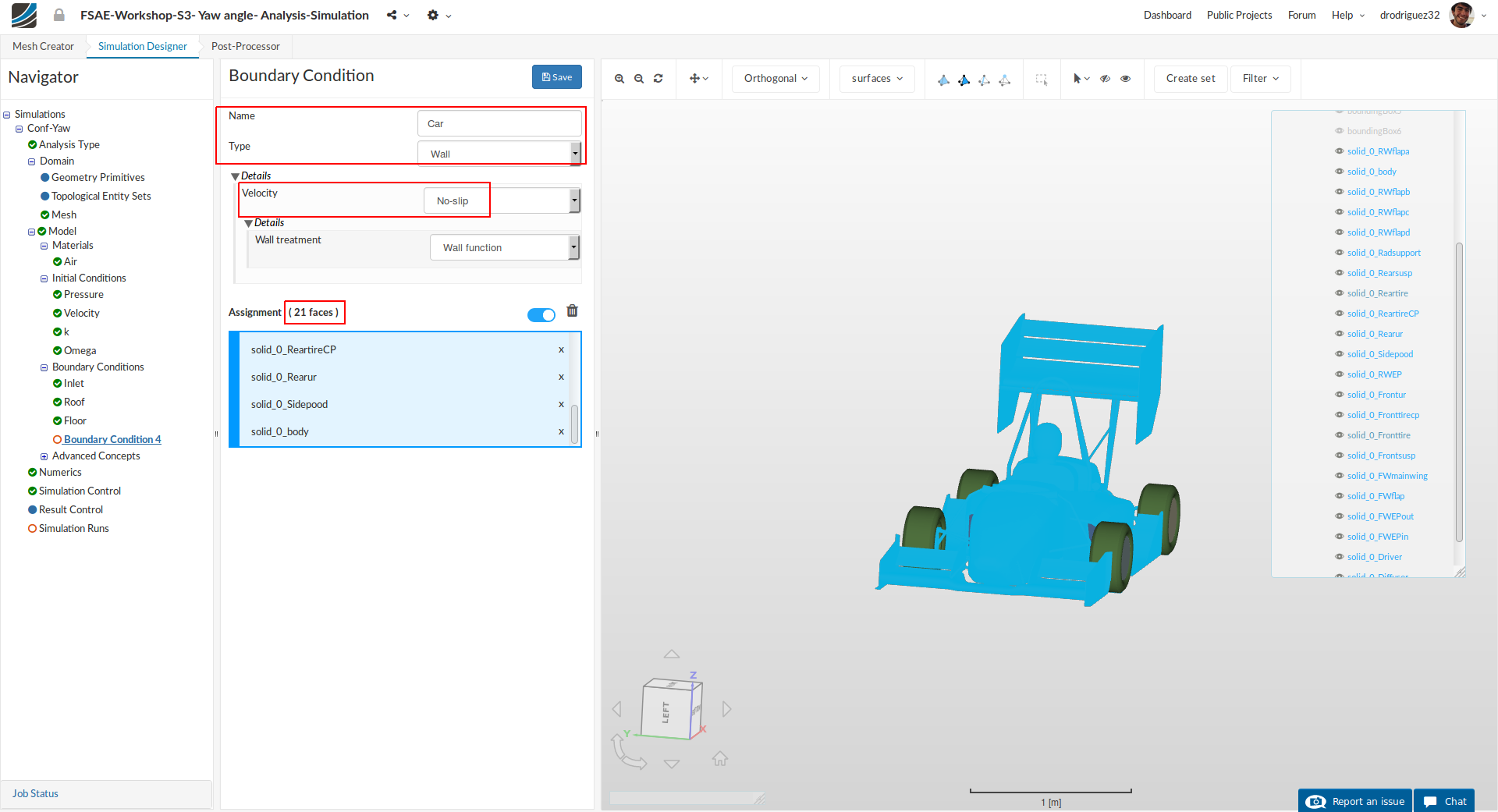Go to Public Projects

pos(1239,15)
